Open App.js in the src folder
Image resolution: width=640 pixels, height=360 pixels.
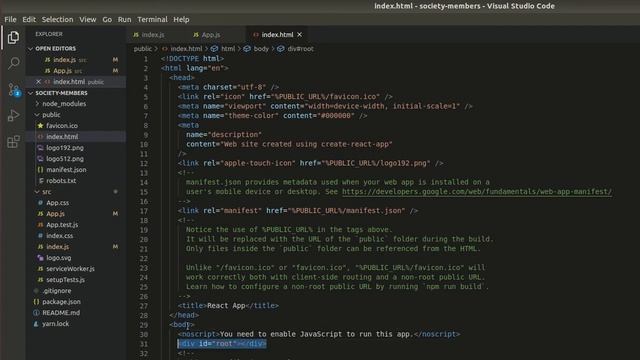click(55, 214)
